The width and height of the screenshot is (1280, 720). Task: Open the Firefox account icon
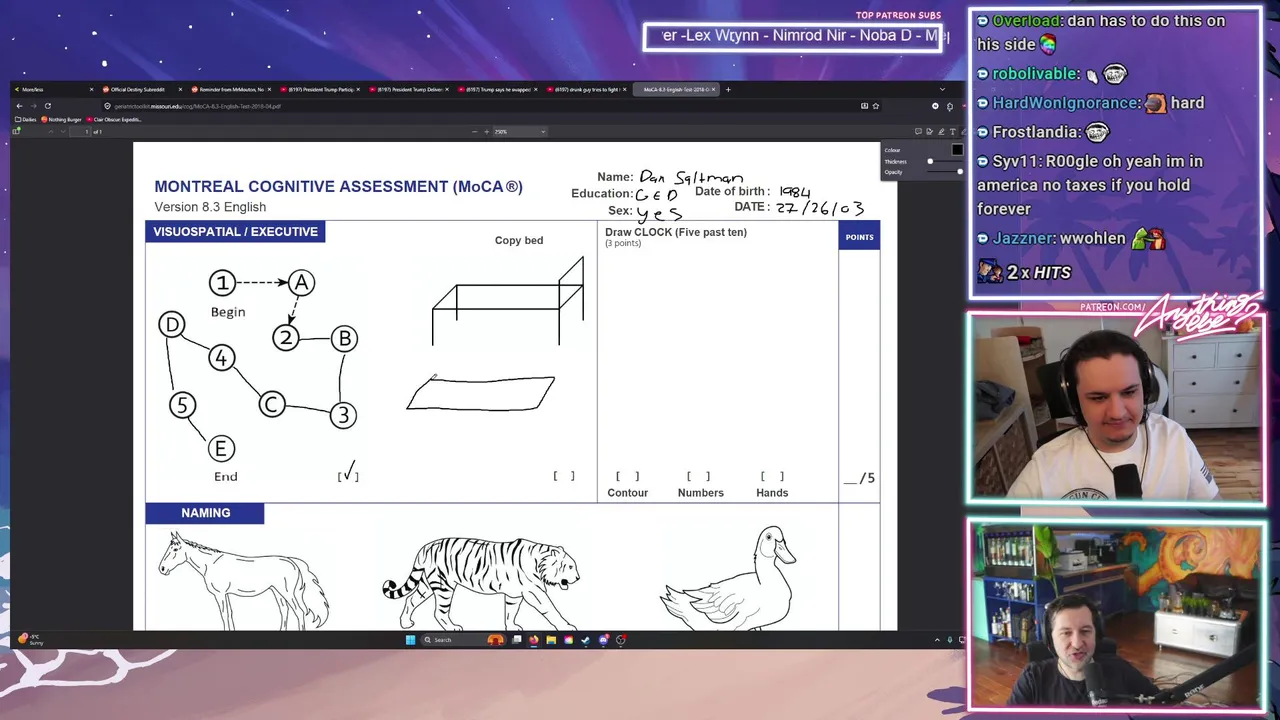coord(935,106)
